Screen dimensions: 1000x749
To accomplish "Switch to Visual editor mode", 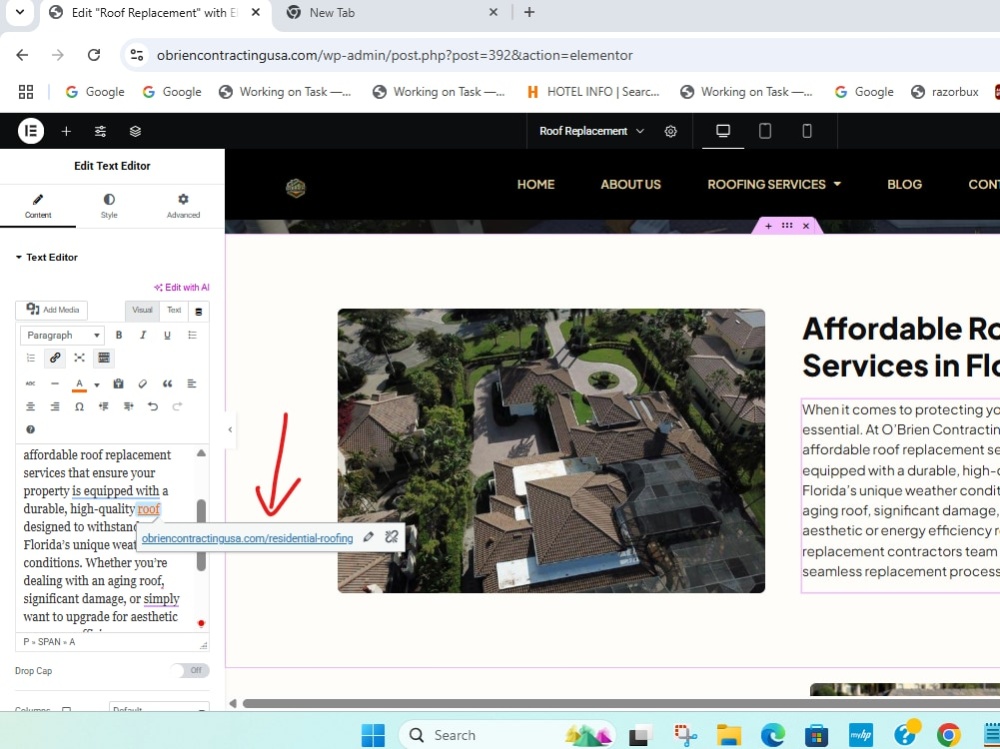I will pos(142,310).
